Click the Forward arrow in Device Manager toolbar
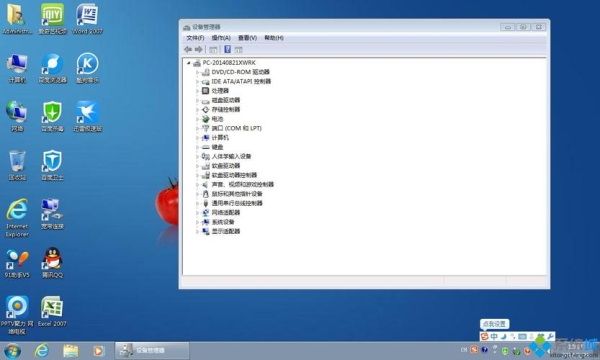Screen dimensions: 600x360 point(199,49)
